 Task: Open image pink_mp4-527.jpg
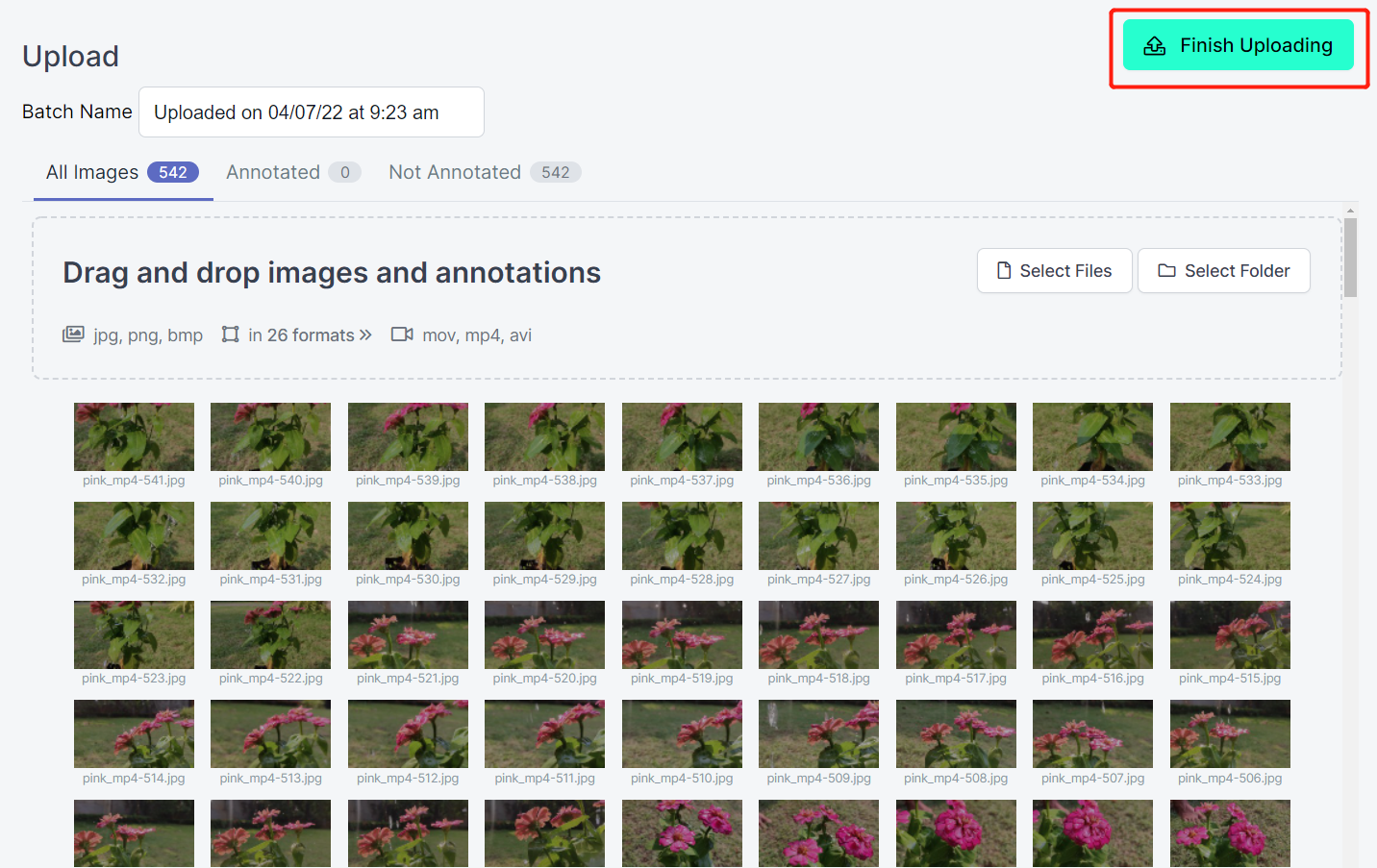819,536
